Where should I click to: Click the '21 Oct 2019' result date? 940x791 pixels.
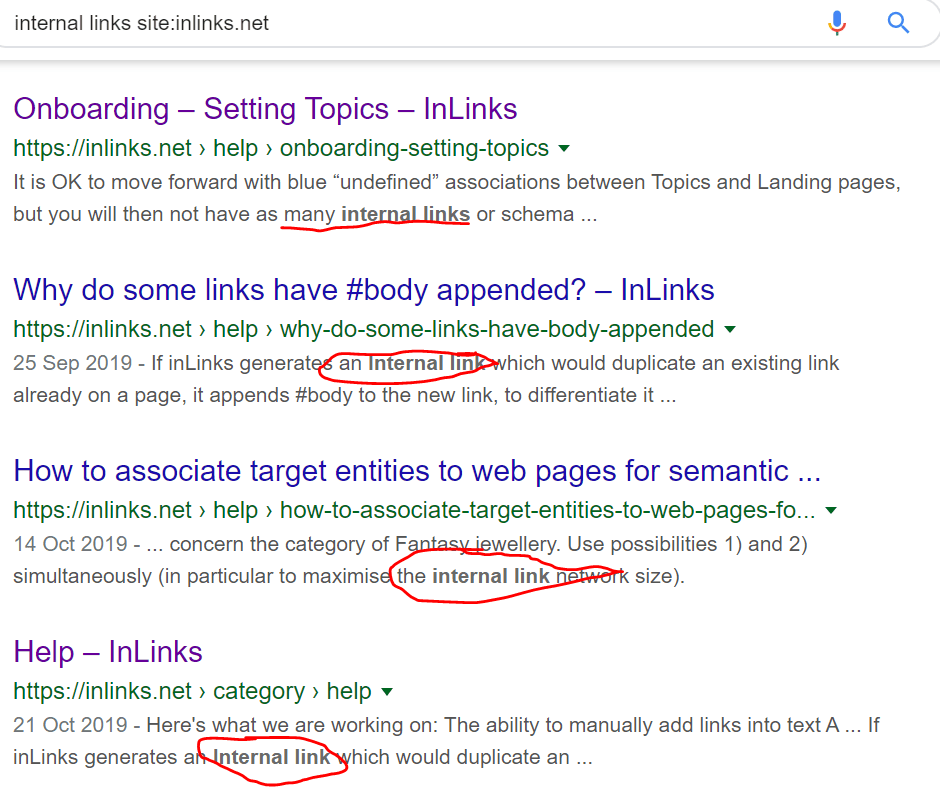[x=70, y=725]
